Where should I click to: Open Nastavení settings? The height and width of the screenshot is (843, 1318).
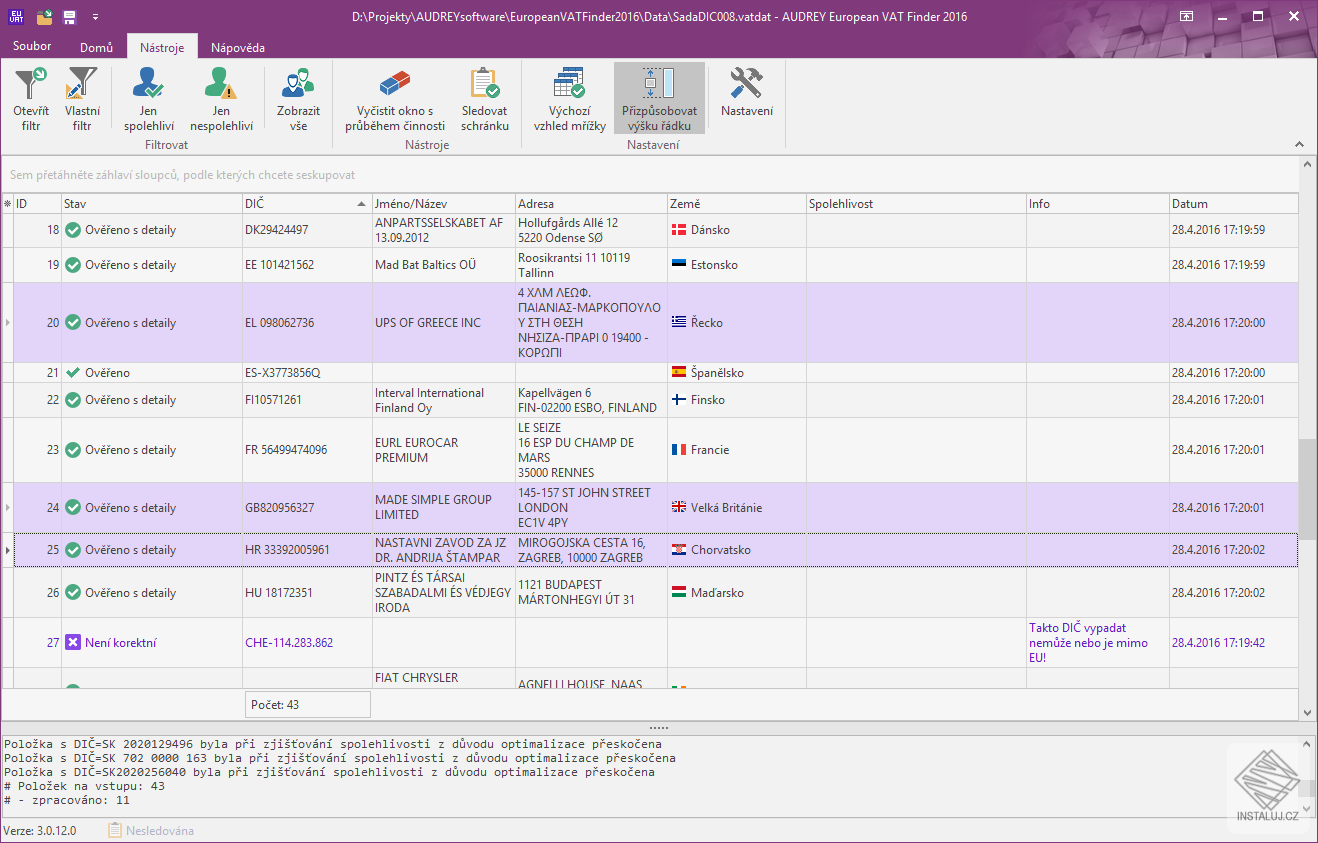click(x=746, y=97)
